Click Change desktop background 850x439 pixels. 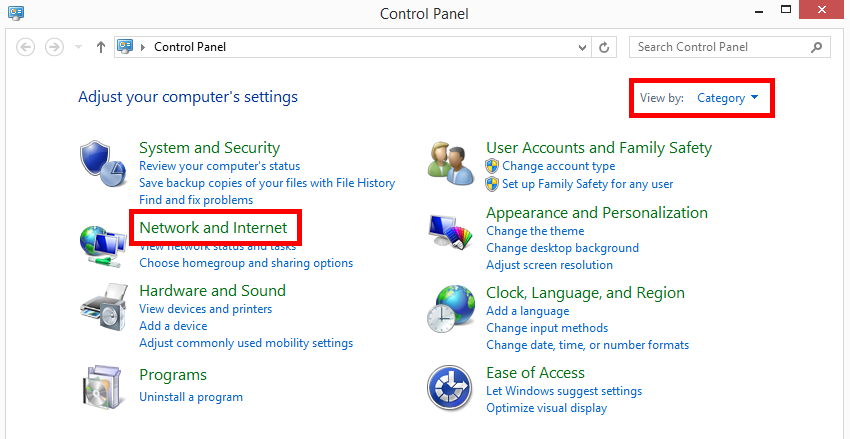point(563,248)
